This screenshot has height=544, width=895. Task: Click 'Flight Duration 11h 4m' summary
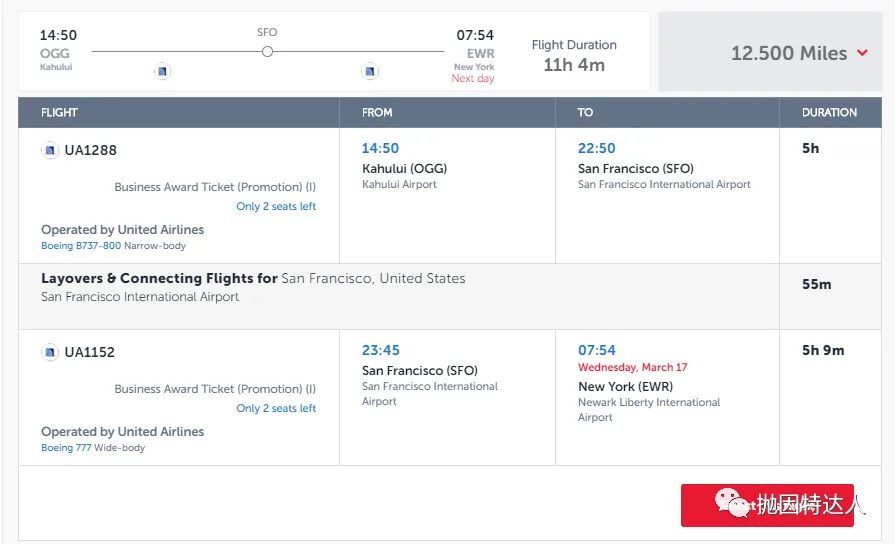click(x=574, y=55)
